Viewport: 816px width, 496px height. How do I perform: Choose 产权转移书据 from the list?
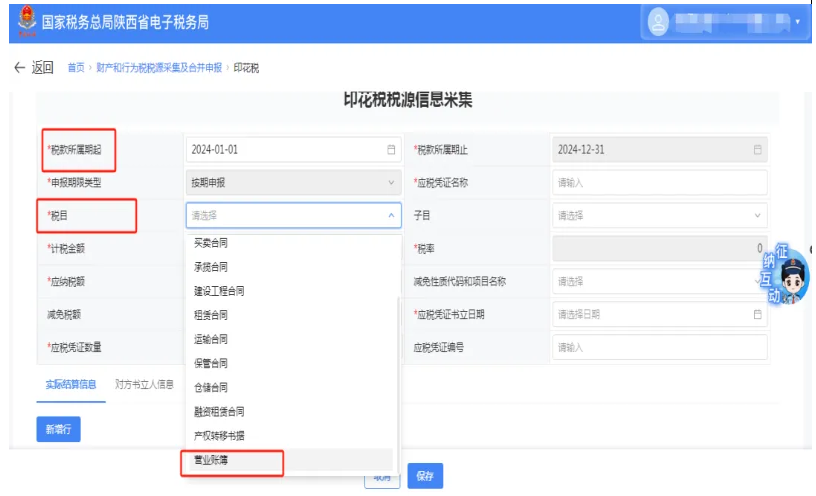pos(219,436)
